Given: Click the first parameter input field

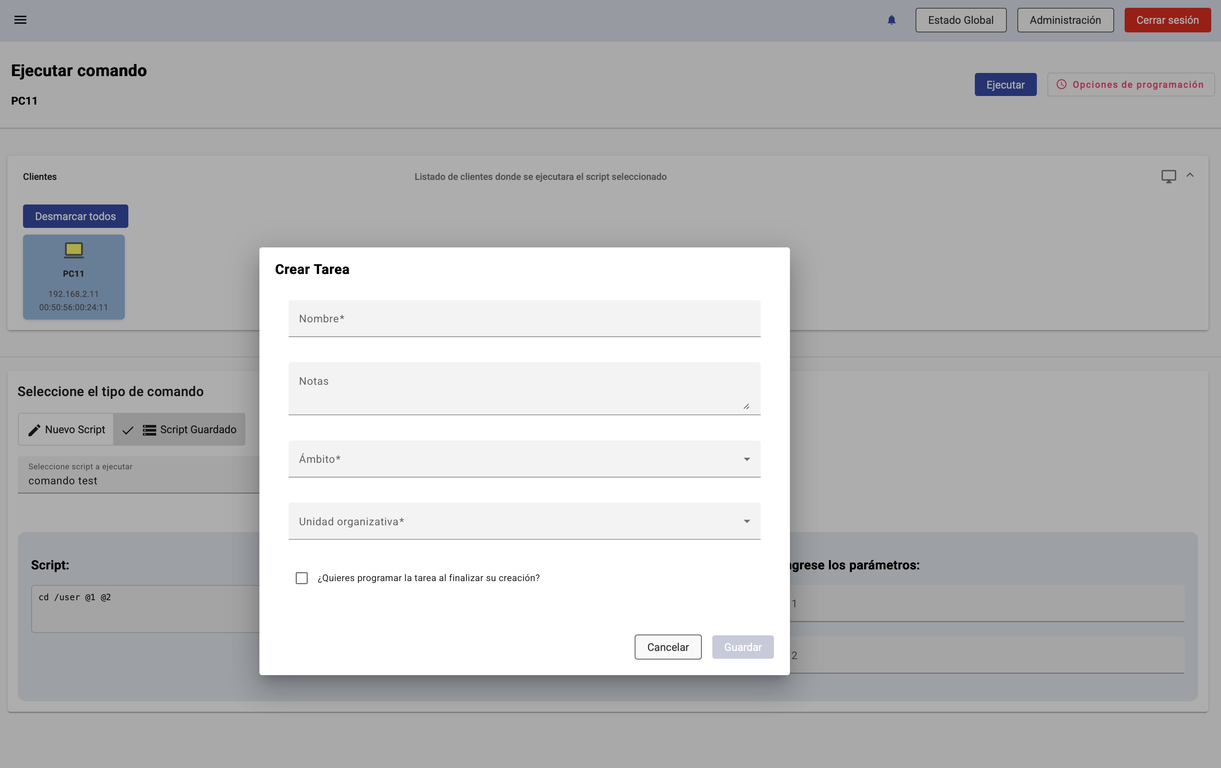Looking at the screenshot, I should [985, 603].
